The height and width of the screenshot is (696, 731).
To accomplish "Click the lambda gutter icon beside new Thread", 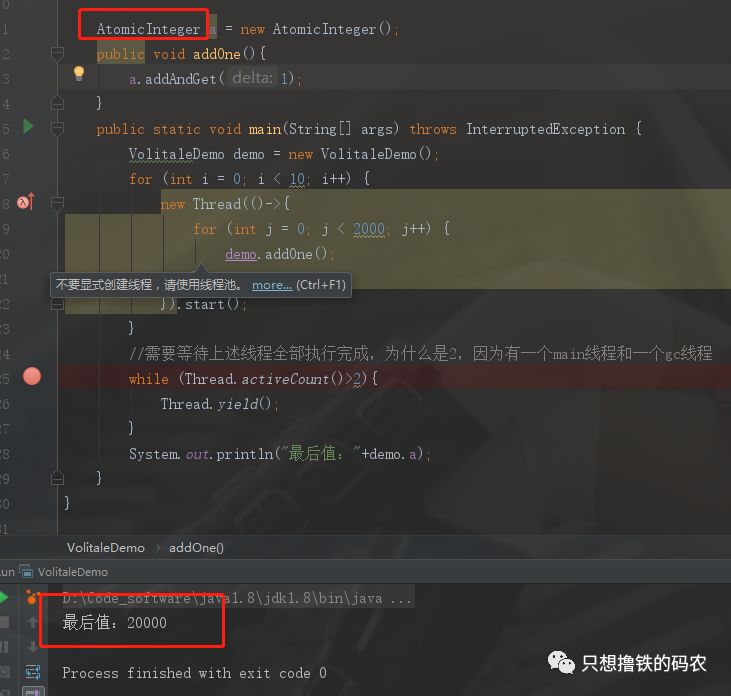I will click(x=26, y=202).
